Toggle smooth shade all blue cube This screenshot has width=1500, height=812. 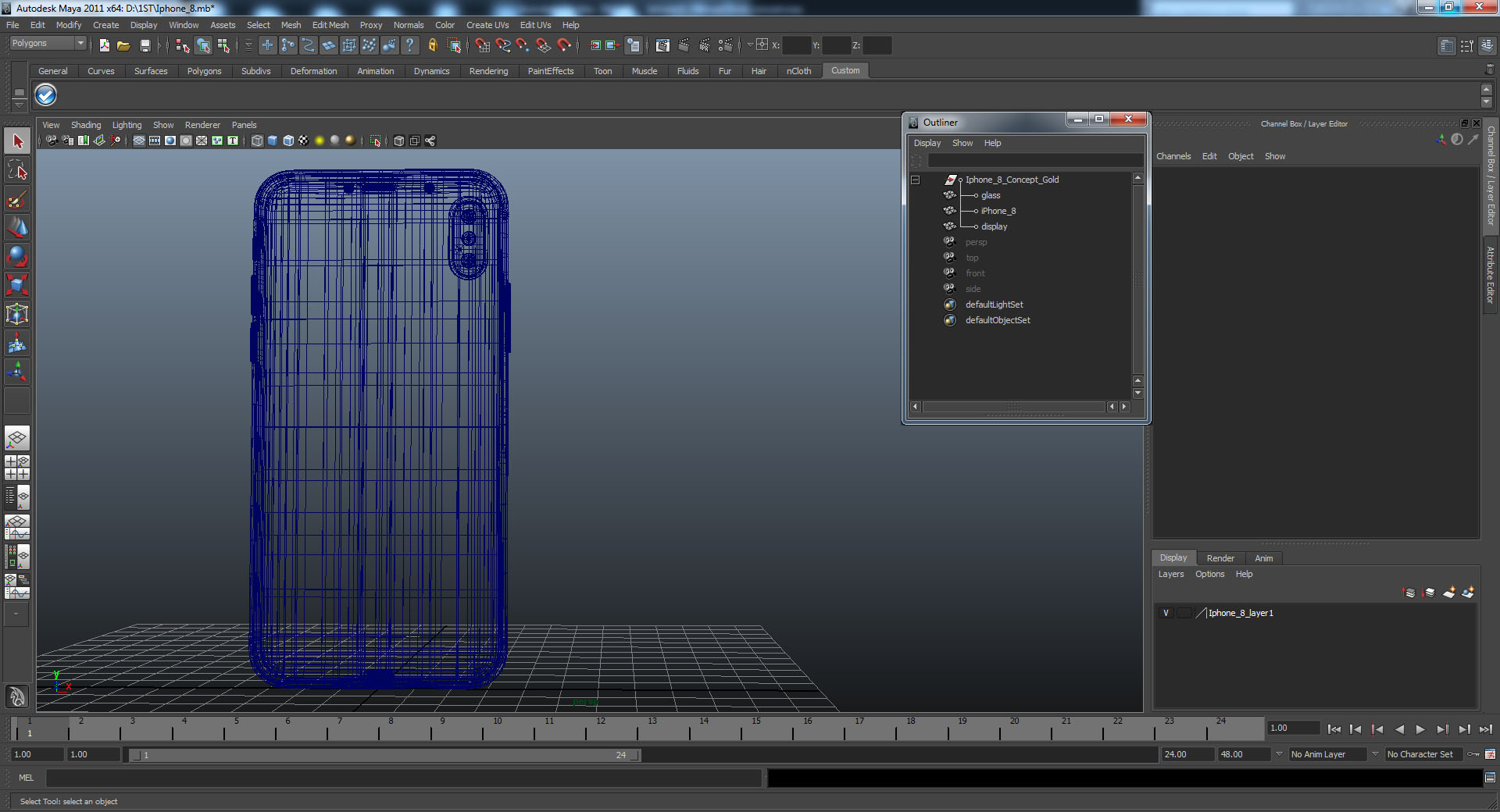coord(273,141)
